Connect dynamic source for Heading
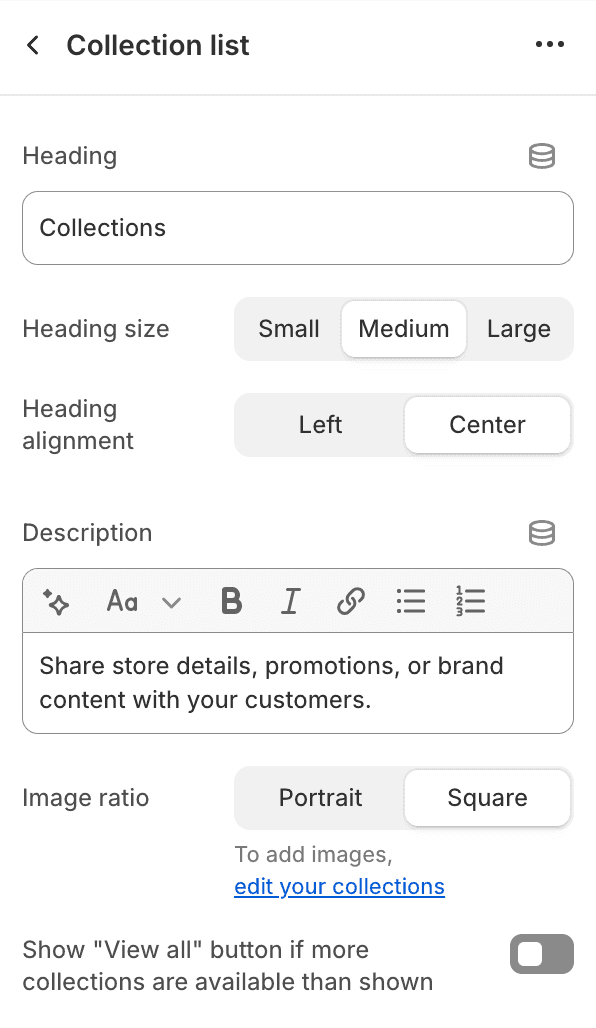Viewport: 596px width, 1028px height. (x=542, y=156)
